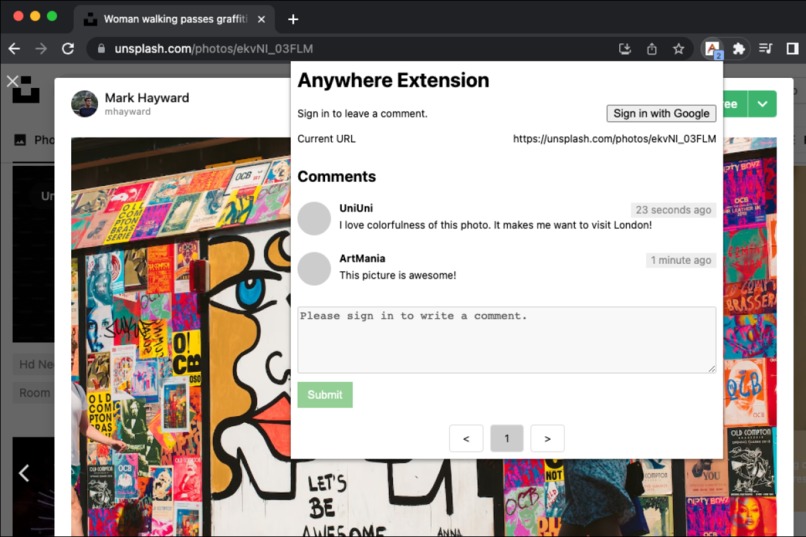
Task: Click the ArtMania username
Action: pos(362,258)
